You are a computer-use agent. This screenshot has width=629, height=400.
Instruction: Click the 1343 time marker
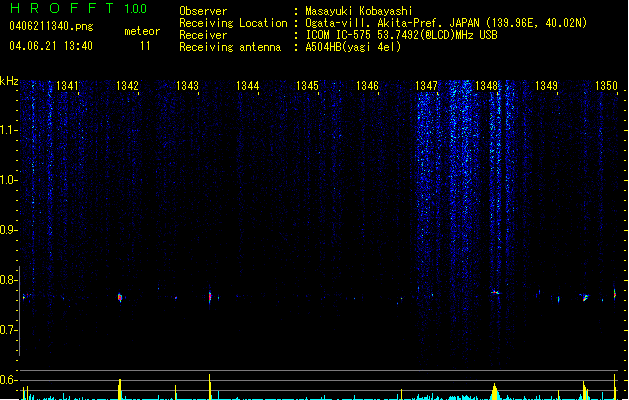point(187,86)
